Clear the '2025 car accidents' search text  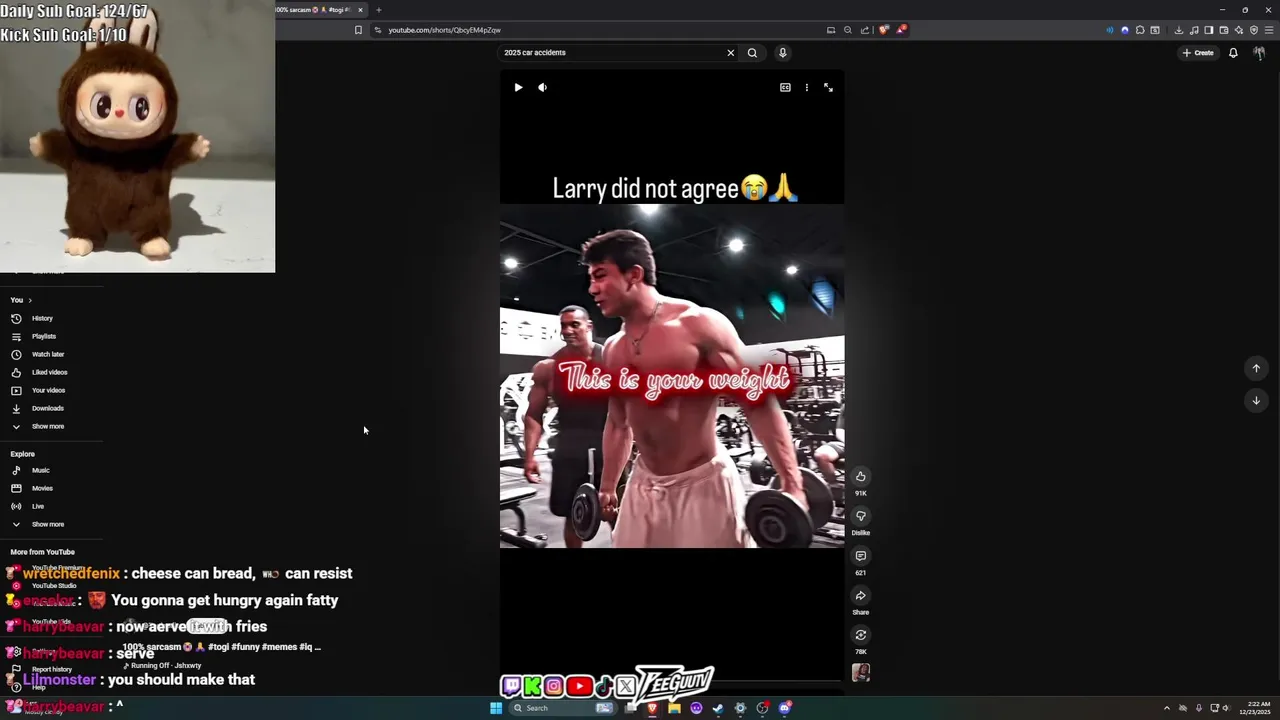coord(730,53)
